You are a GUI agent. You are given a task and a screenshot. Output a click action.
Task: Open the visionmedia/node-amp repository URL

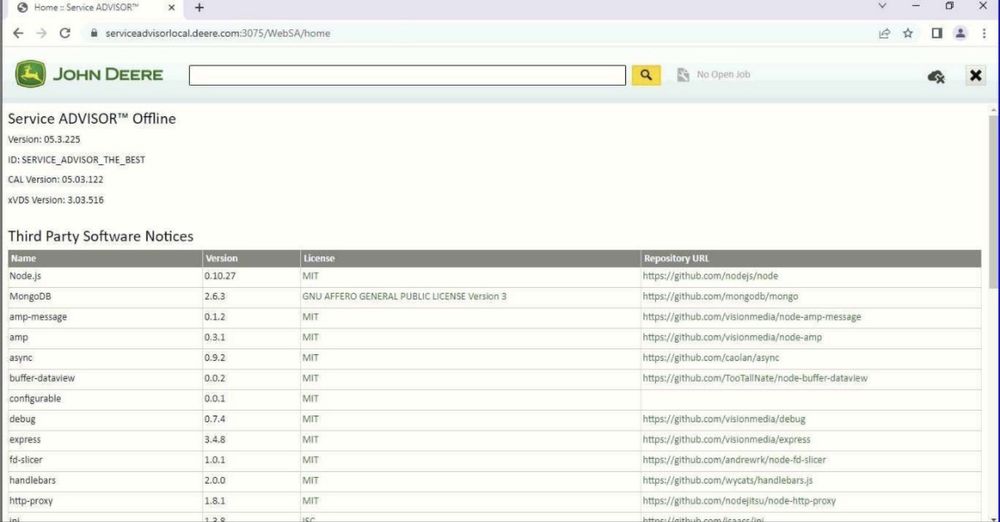coord(732,338)
